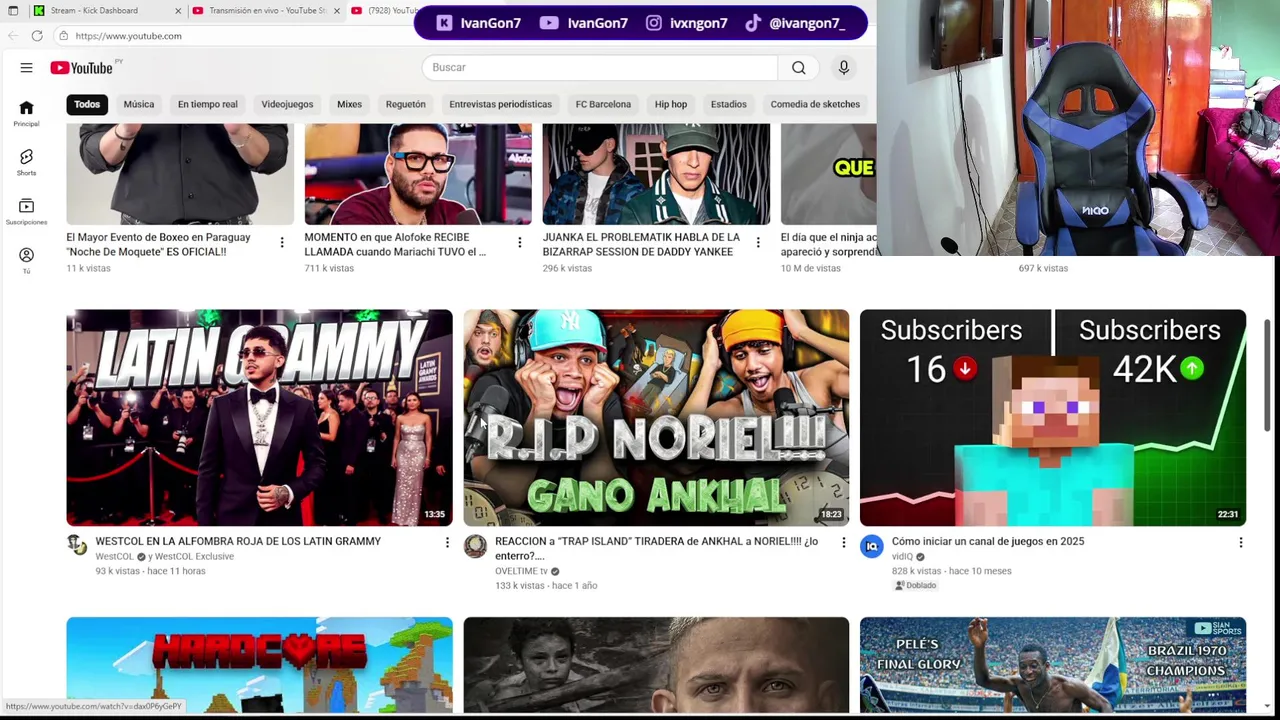Open Alofoke Mariachi video thumbnail

pyautogui.click(x=418, y=174)
